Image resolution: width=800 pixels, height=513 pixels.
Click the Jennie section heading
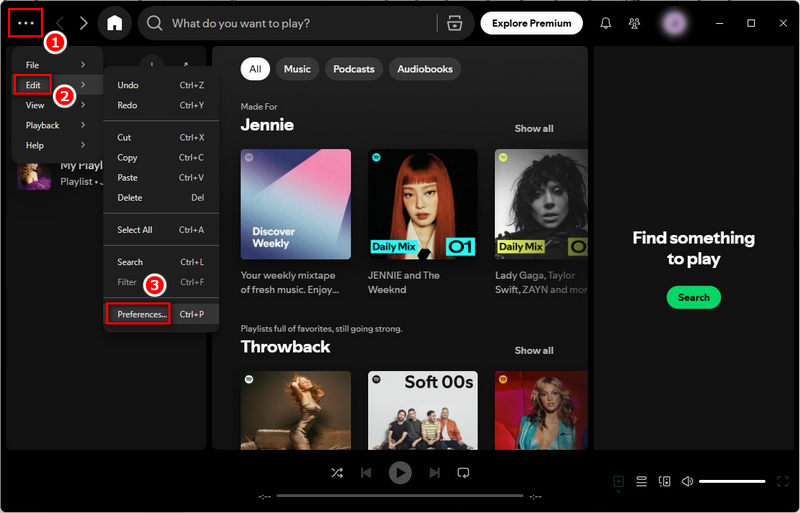pyautogui.click(x=267, y=125)
